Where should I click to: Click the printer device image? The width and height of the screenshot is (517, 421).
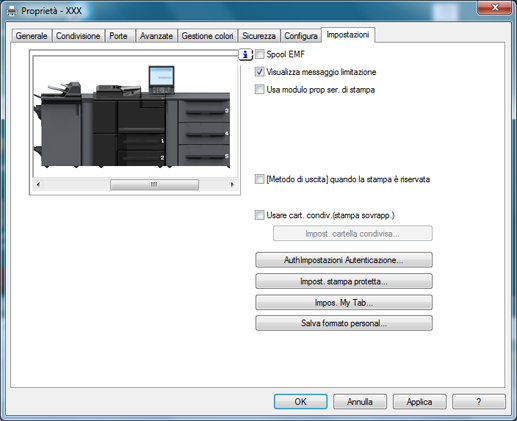[132, 117]
